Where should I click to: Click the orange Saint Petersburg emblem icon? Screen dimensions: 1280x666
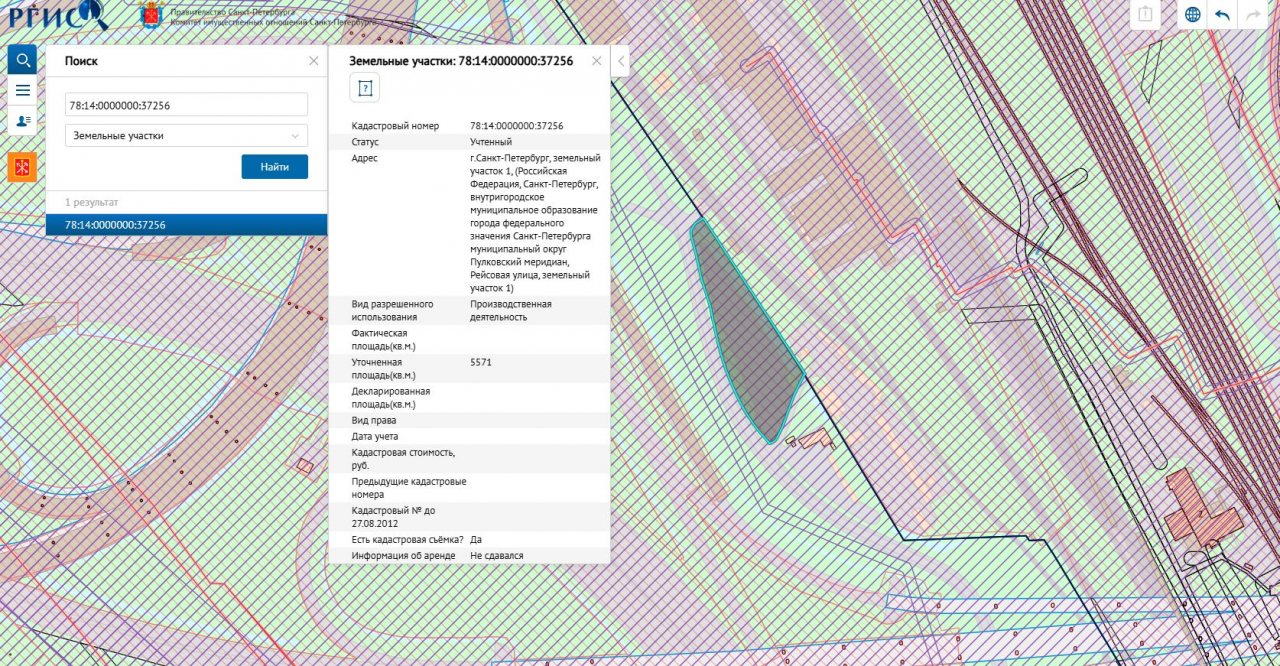22,167
